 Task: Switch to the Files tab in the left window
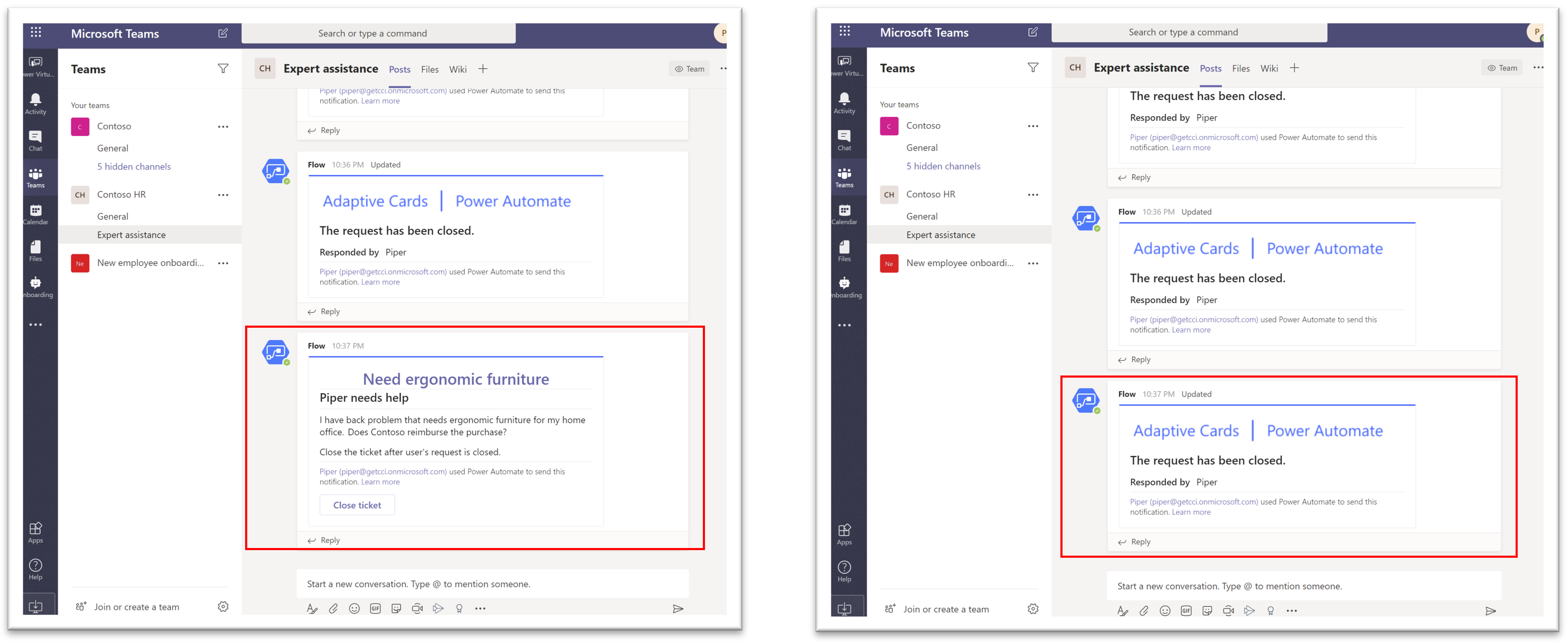(x=430, y=69)
